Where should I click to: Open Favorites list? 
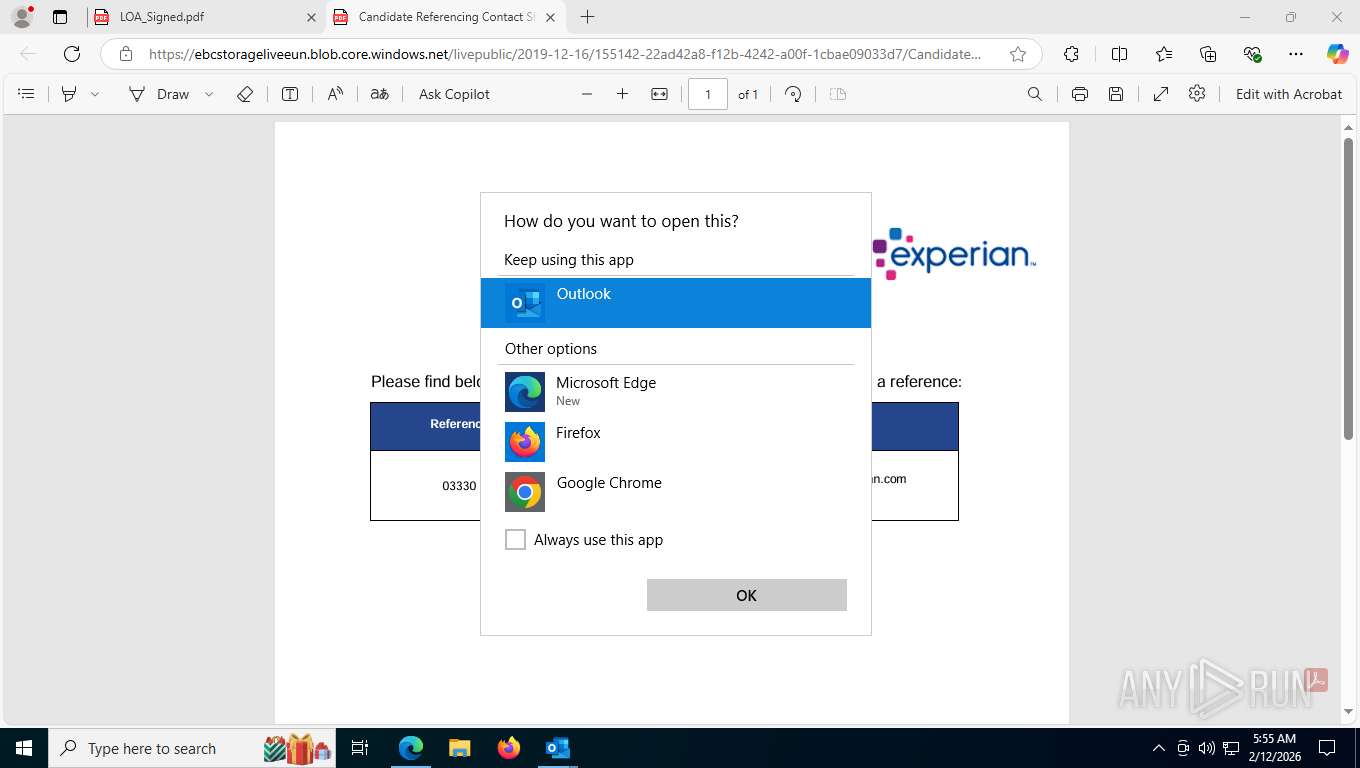coord(1164,54)
